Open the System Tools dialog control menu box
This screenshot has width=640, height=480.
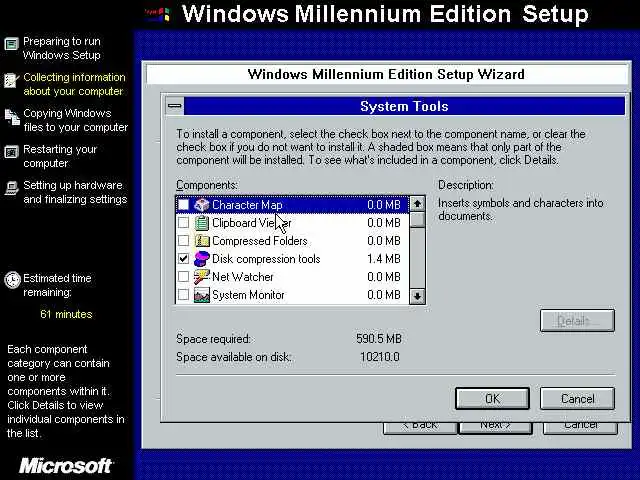coord(175,106)
